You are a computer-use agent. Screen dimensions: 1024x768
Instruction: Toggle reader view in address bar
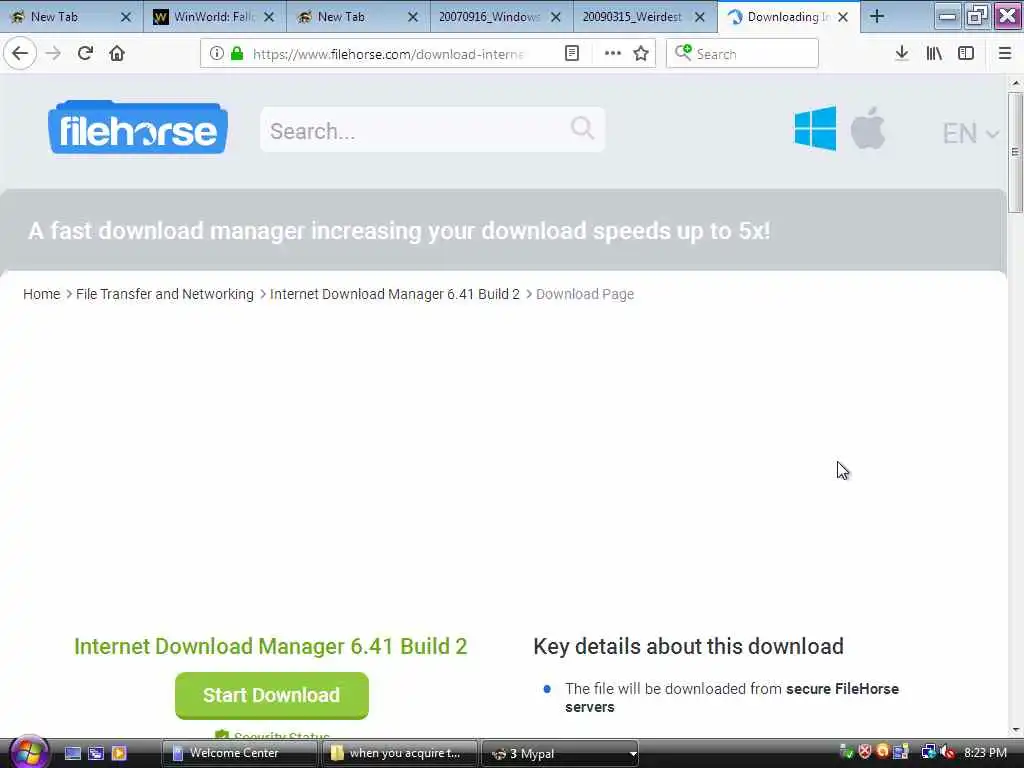(x=571, y=54)
